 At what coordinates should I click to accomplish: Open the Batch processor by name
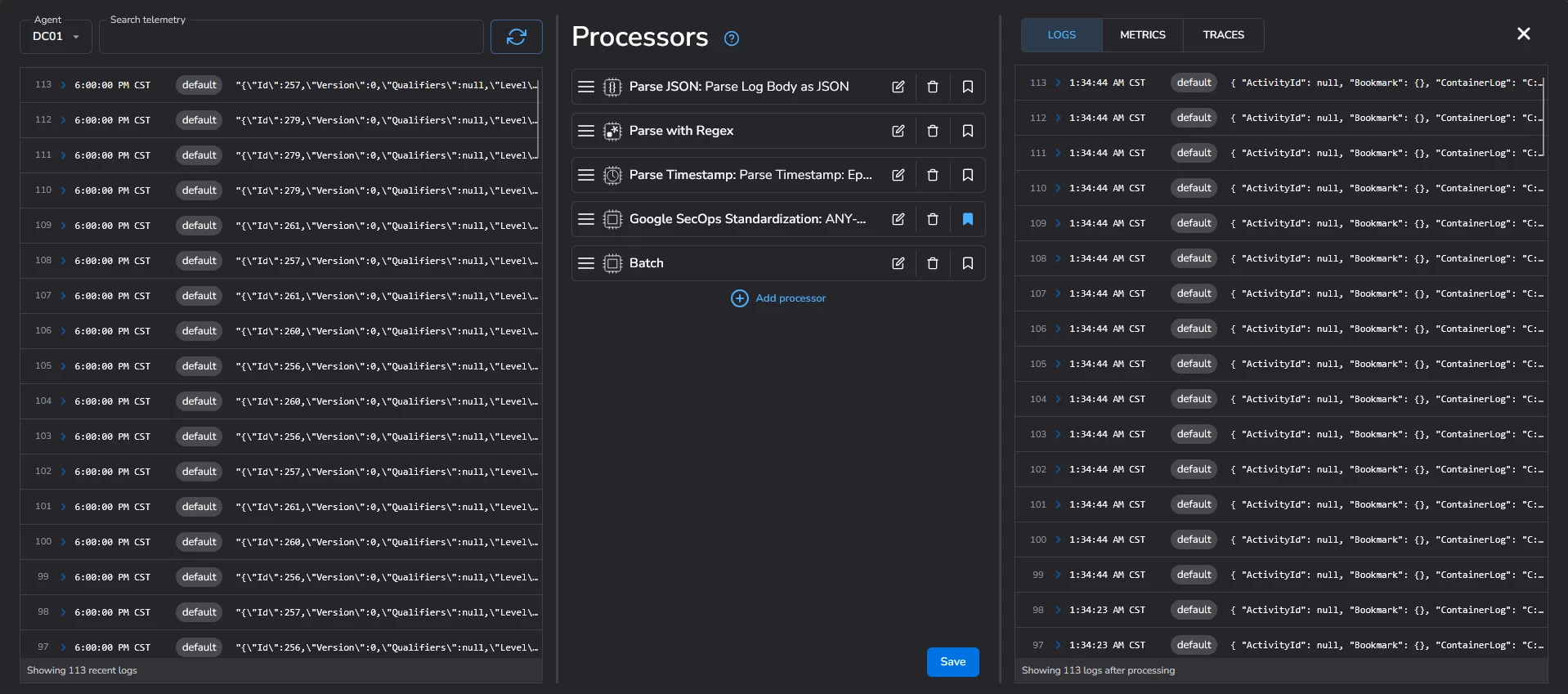pyautogui.click(x=646, y=263)
